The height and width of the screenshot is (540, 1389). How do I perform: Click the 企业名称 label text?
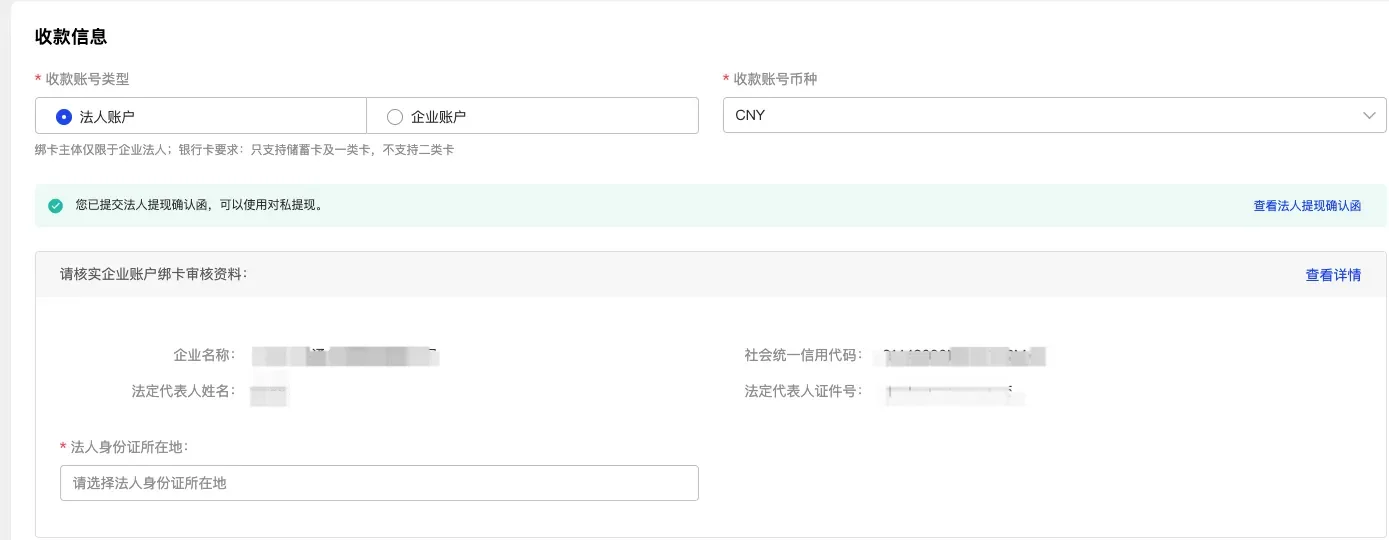[203, 355]
